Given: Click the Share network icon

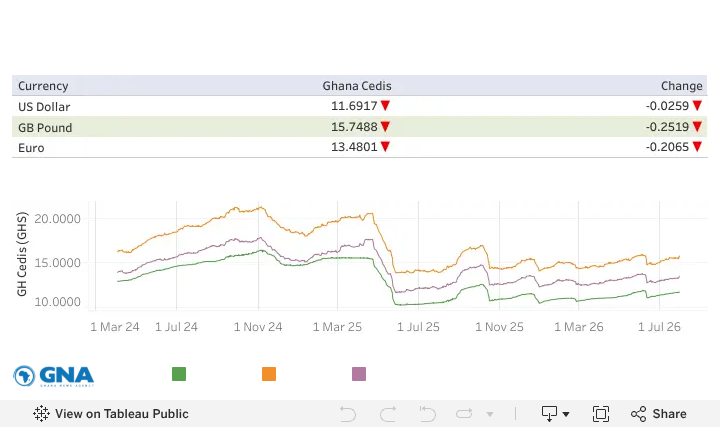Looking at the screenshot, I should (638, 414).
